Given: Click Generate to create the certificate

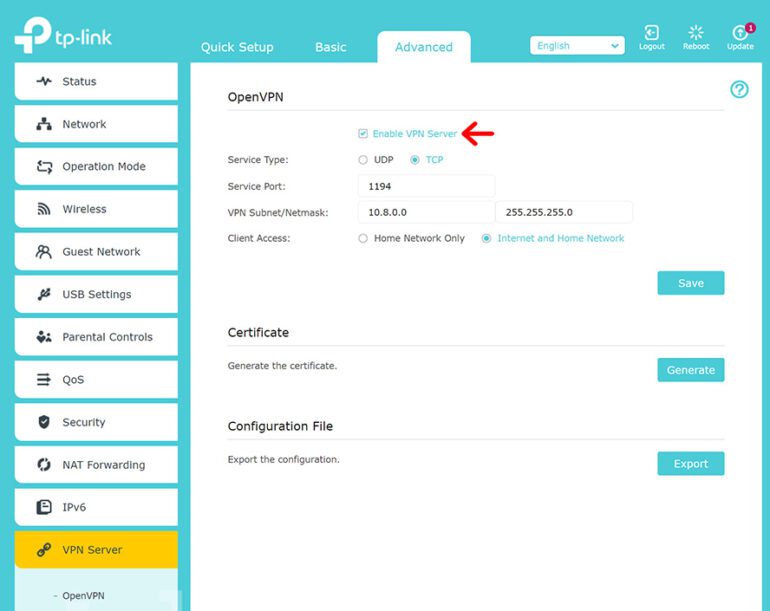Looking at the screenshot, I should click(690, 370).
